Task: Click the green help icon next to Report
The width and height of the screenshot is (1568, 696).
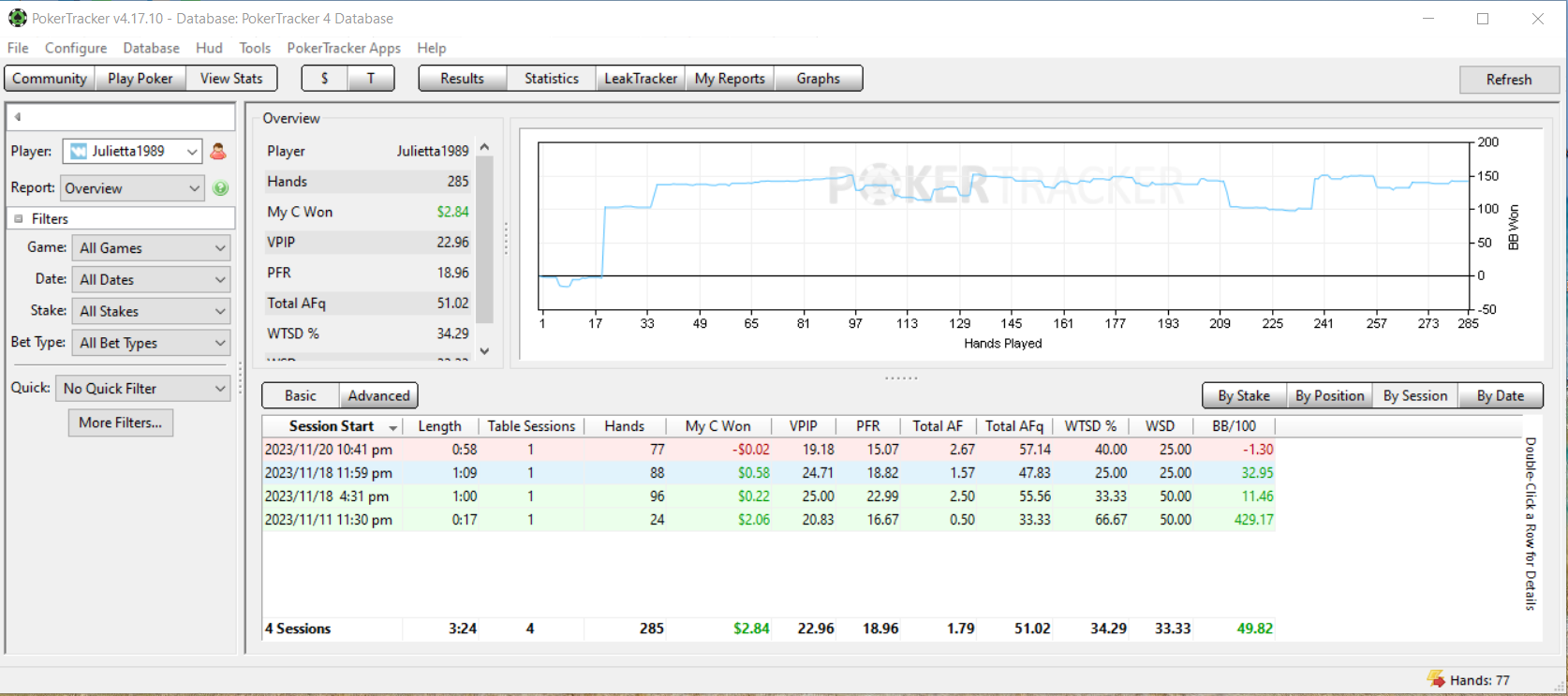Action: [x=220, y=188]
